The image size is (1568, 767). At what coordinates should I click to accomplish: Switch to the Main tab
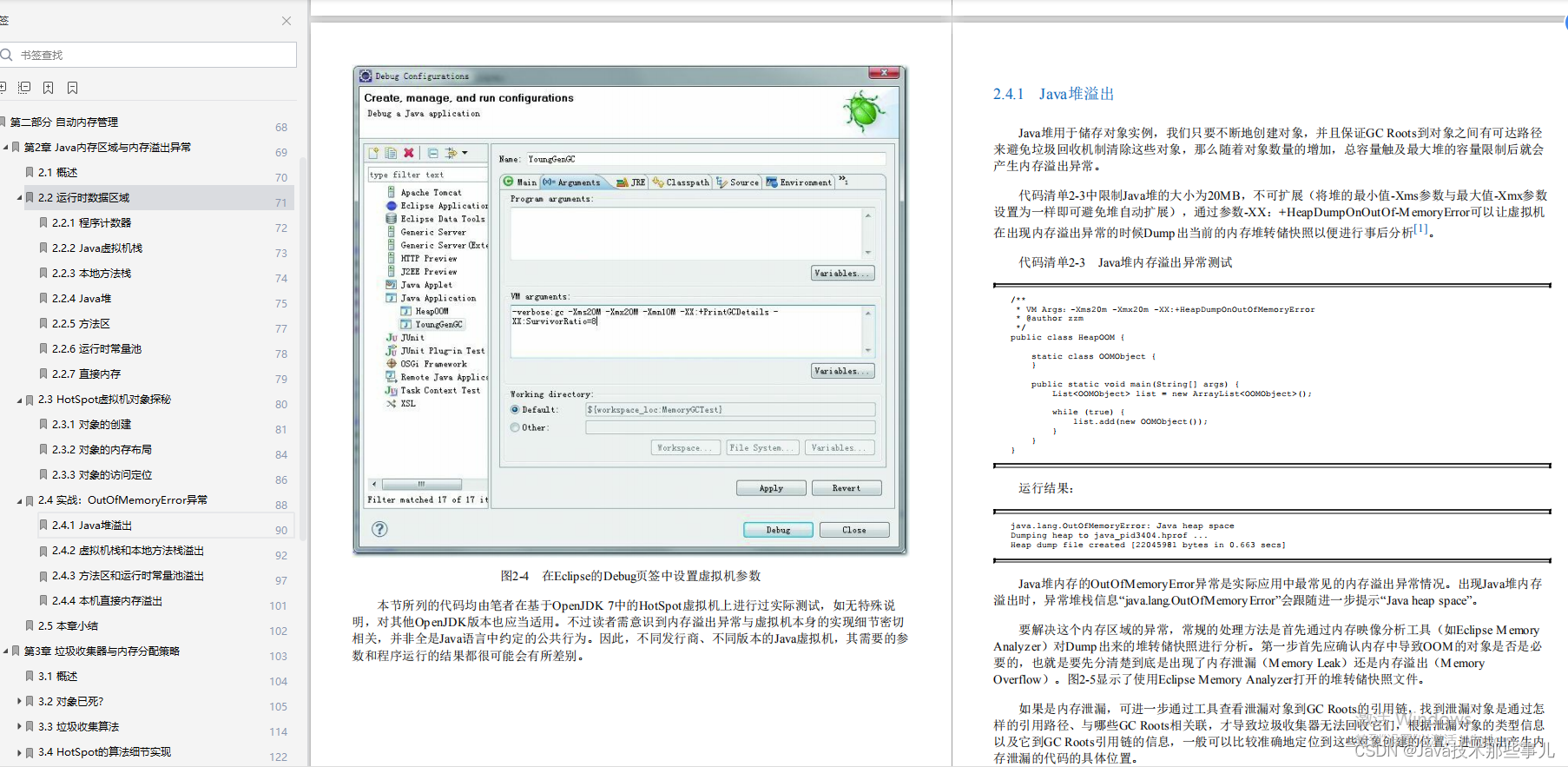point(520,182)
